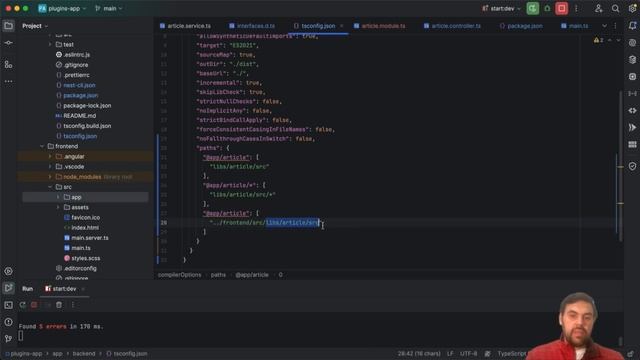Open README.md in project tree

pyautogui.click(x=79, y=116)
